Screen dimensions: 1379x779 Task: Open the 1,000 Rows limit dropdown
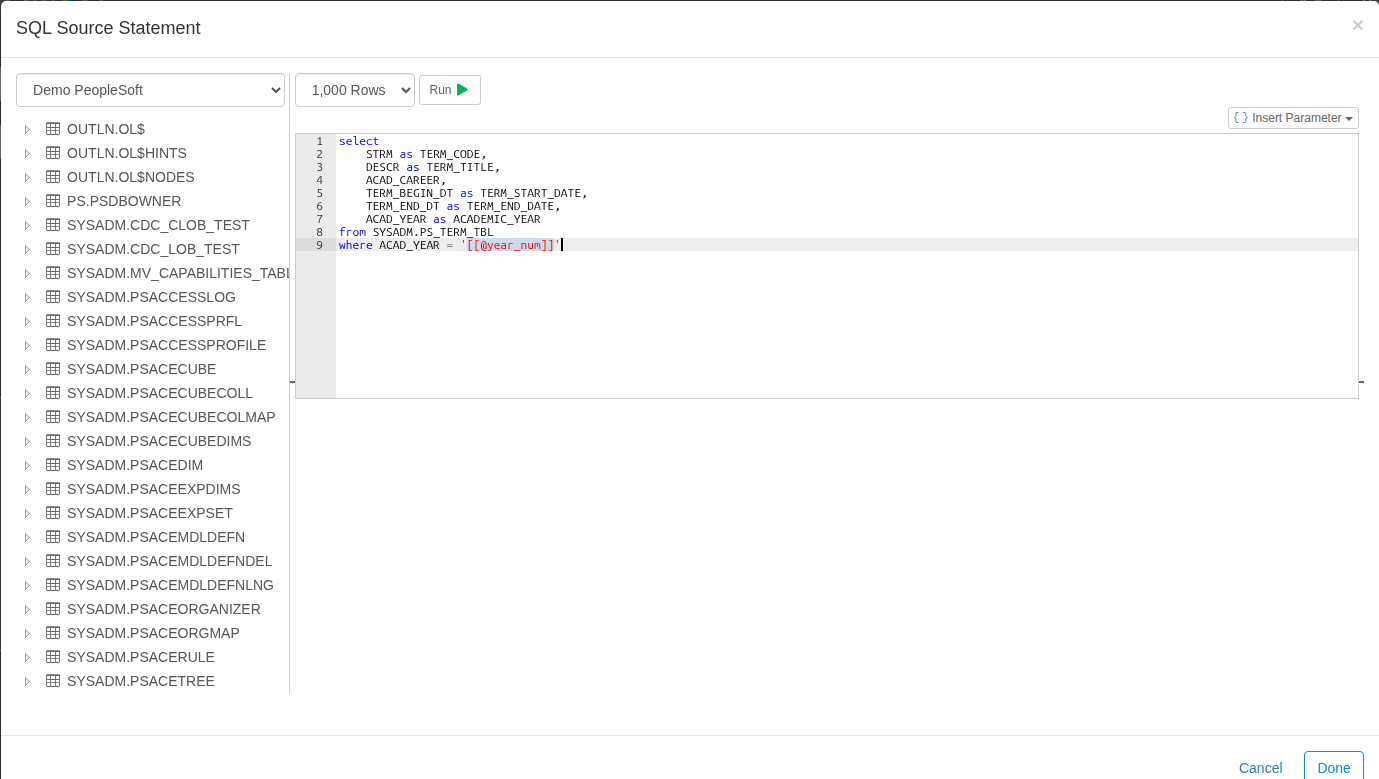pos(355,90)
